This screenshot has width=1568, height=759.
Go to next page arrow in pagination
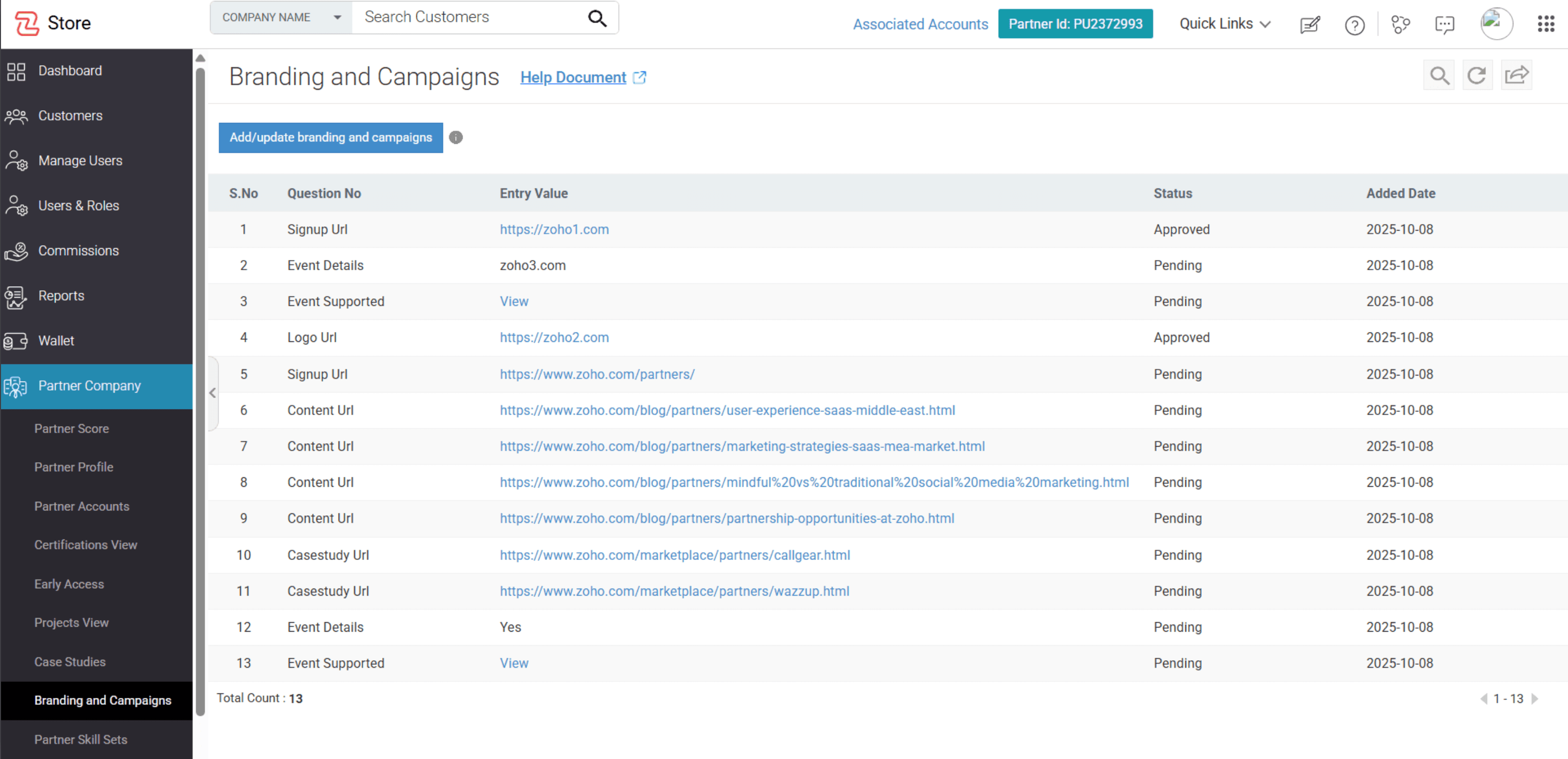pos(1534,699)
